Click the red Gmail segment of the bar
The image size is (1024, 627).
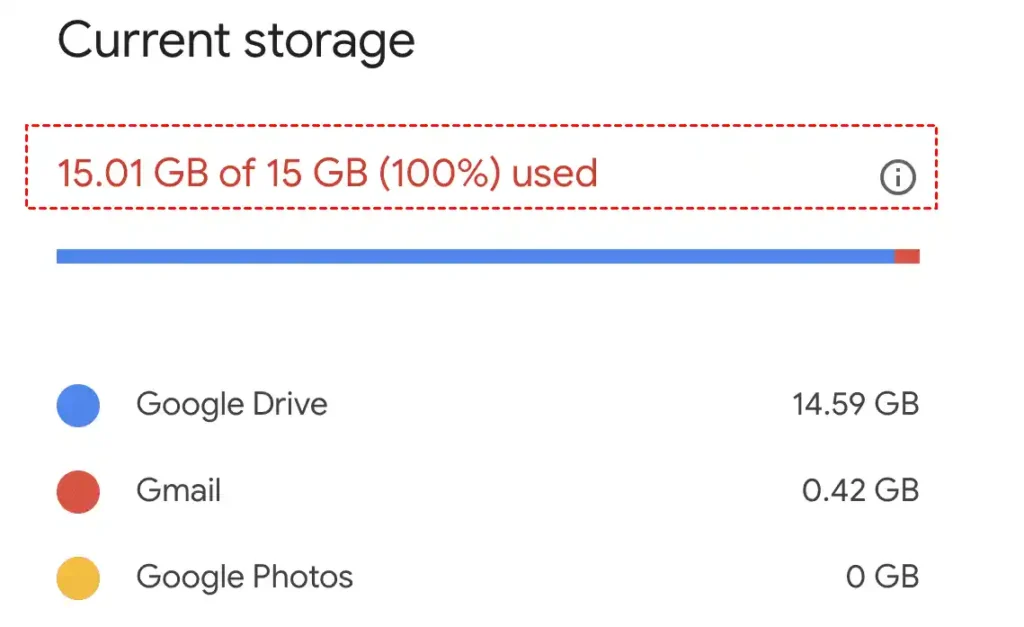coord(908,255)
